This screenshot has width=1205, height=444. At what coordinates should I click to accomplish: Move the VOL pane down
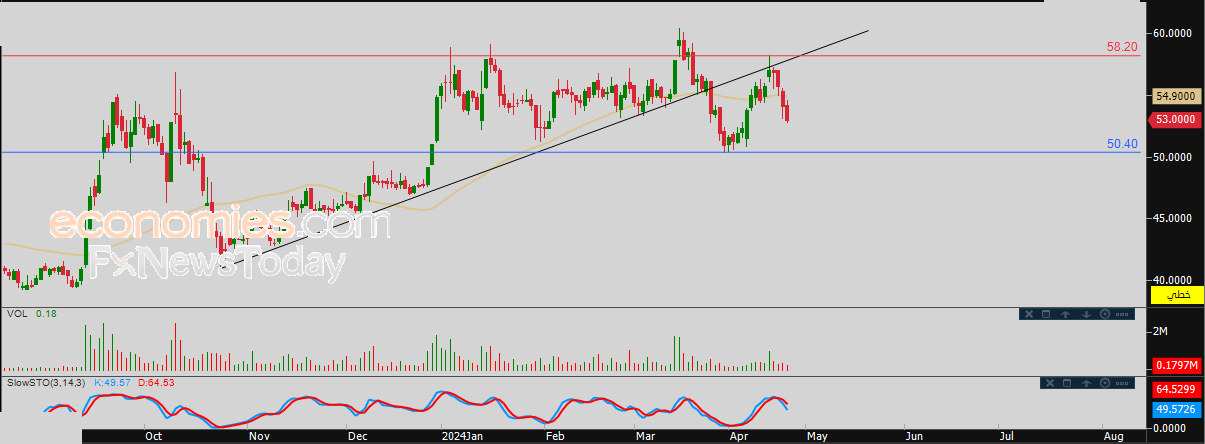pyautogui.click(x=1086, y=314)
